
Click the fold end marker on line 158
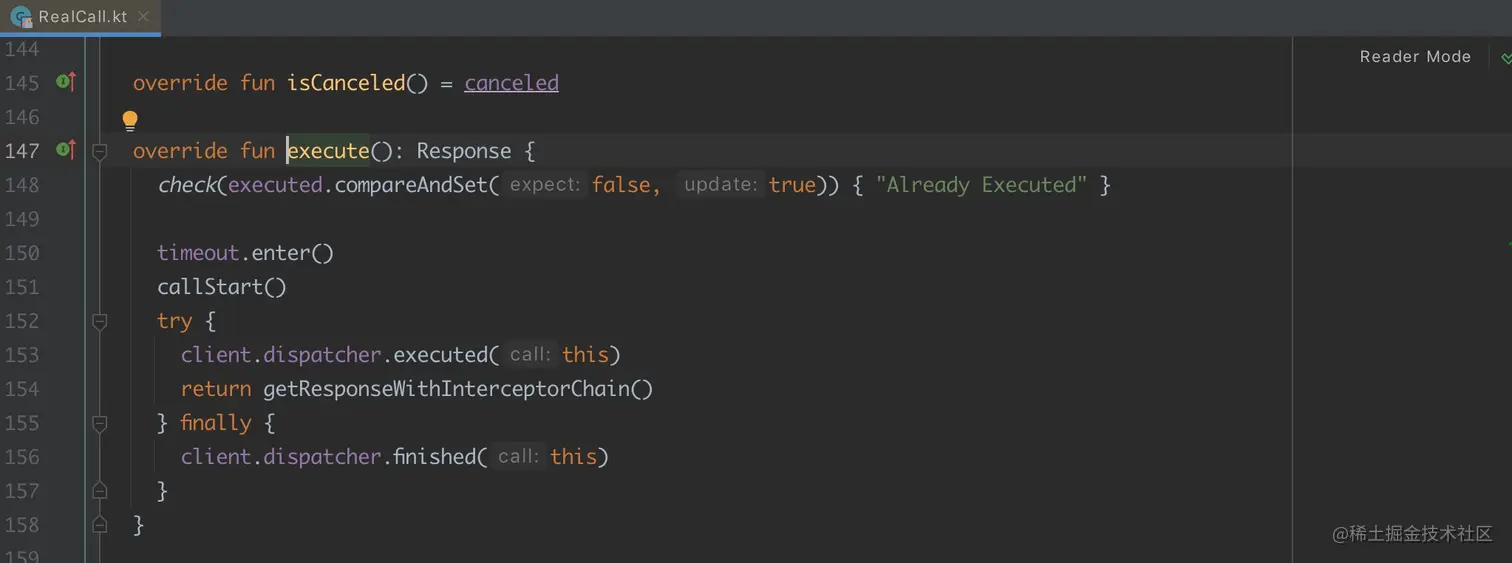(x=99, y=524)
